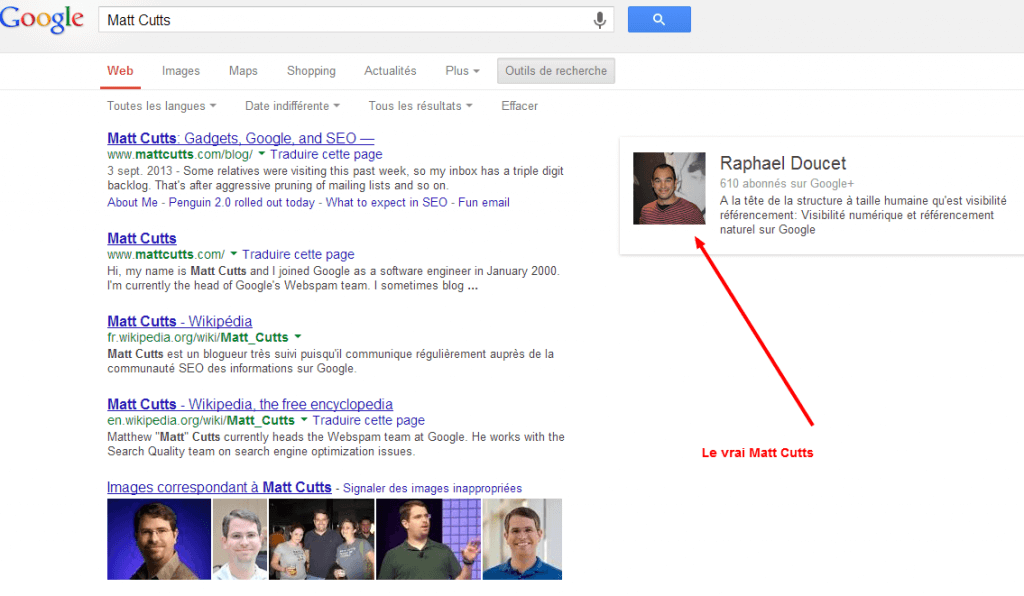Image resolution: width=1024 pixels, height=596 pixels.
Task: Expand arrow beside www.mattcutts.com/ URL
Action: [x=233, y=253]
